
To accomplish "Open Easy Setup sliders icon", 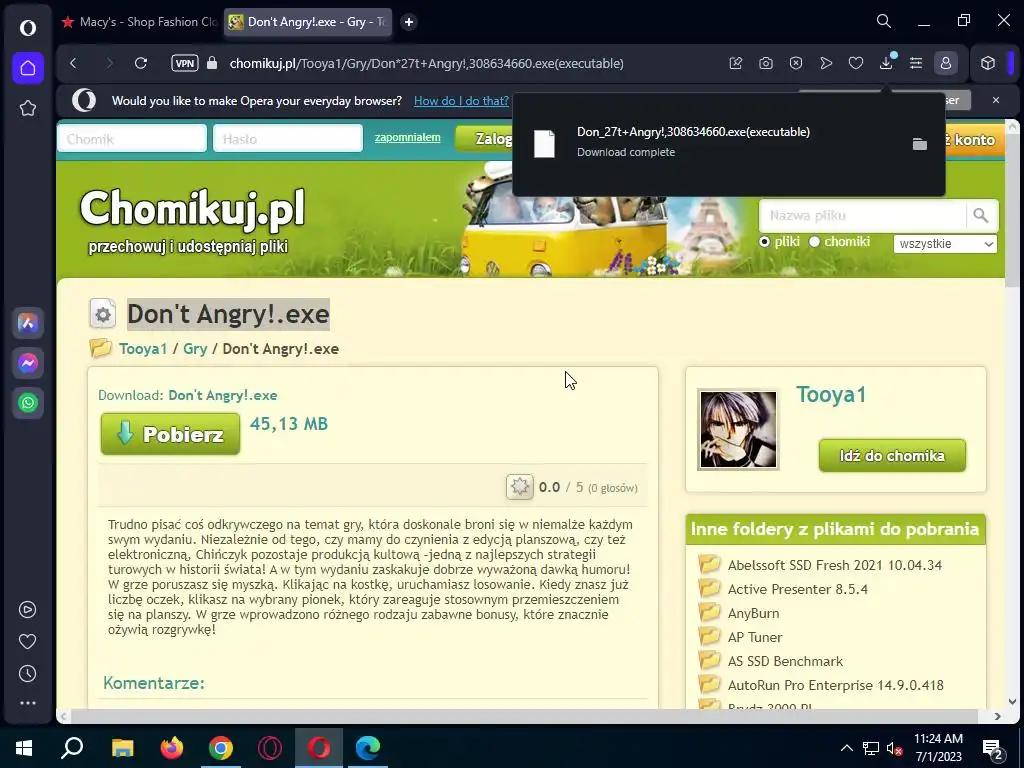I will pos(916,63).
